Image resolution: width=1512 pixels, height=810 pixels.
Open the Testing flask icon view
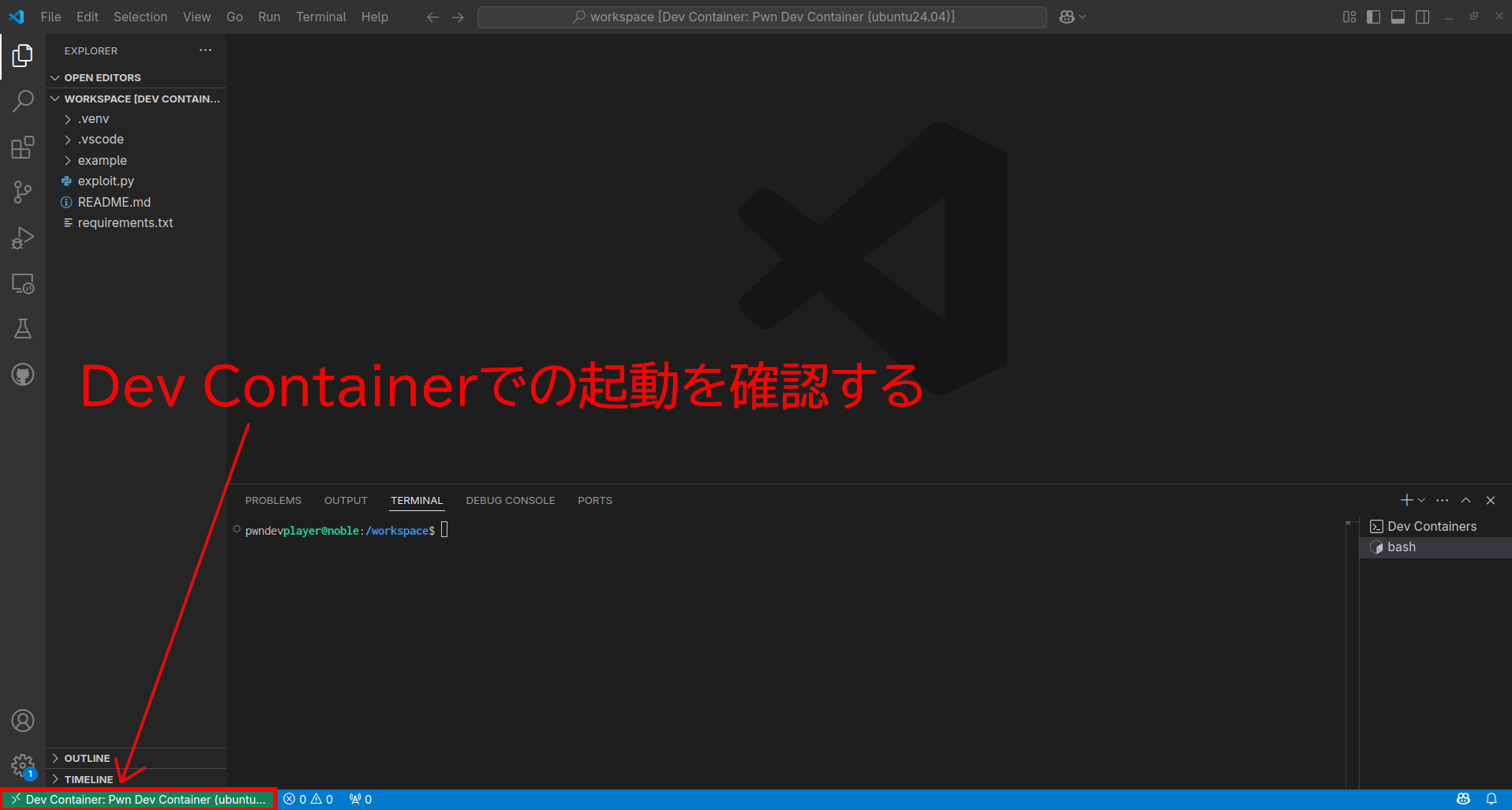[x=23, y=329]
